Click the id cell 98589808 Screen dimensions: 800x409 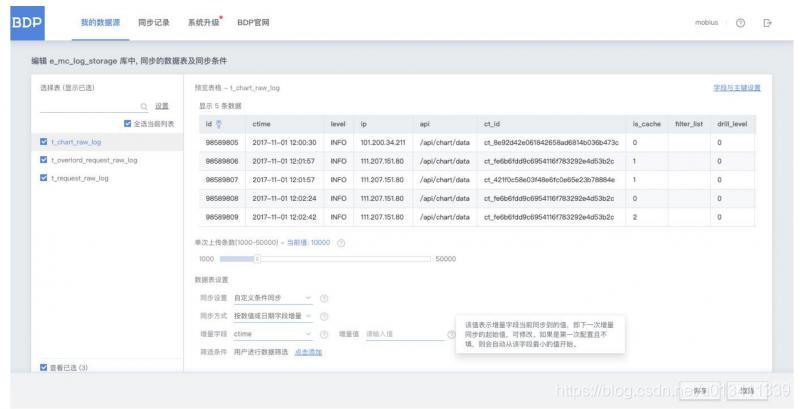(x=222, y=198)
